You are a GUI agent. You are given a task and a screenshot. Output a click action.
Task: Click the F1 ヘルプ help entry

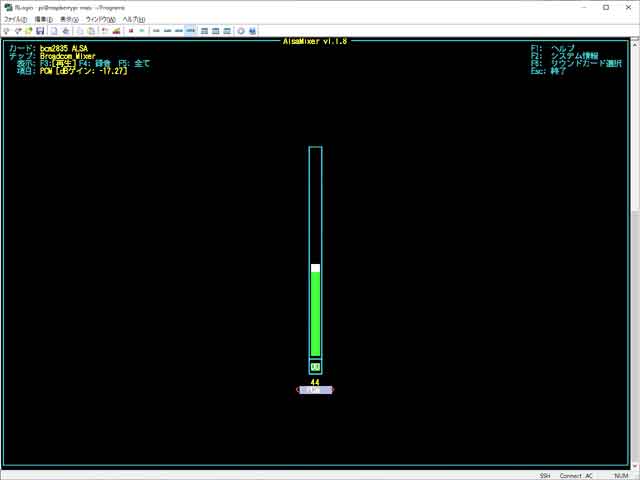tap(558, 48)
